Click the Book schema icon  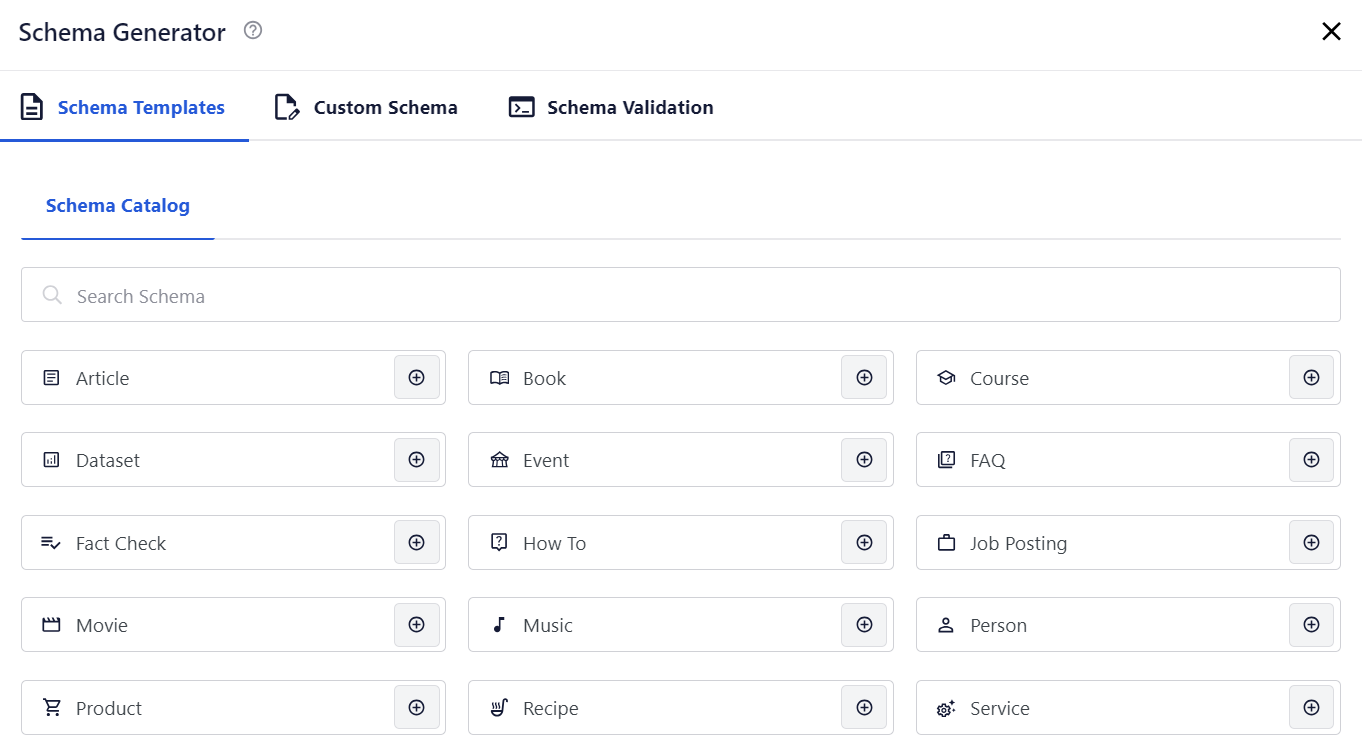point(499,377)
